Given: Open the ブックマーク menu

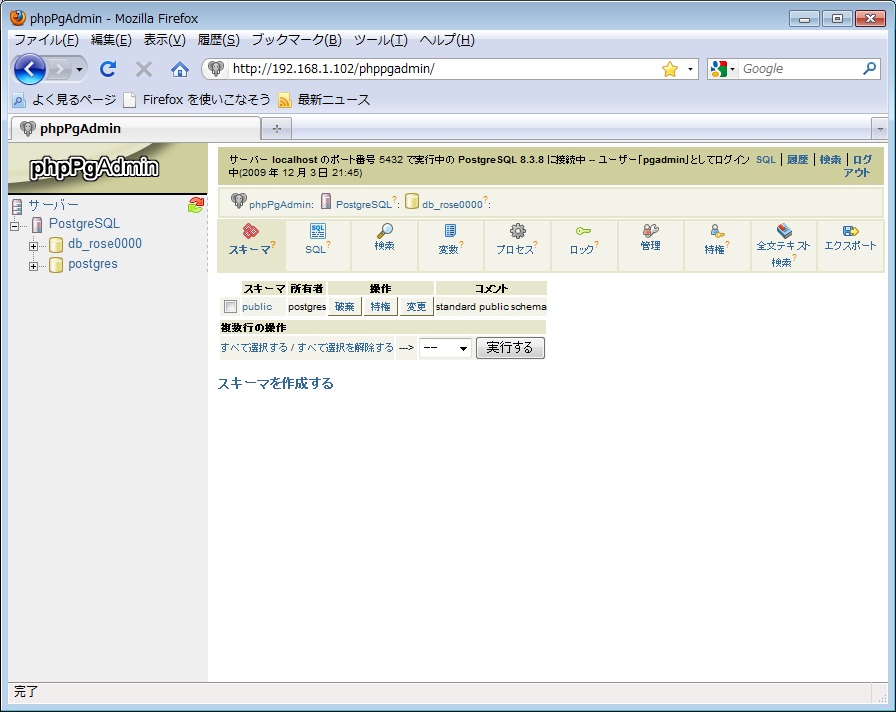Looking at the screenshot, I should click(297, 40).
